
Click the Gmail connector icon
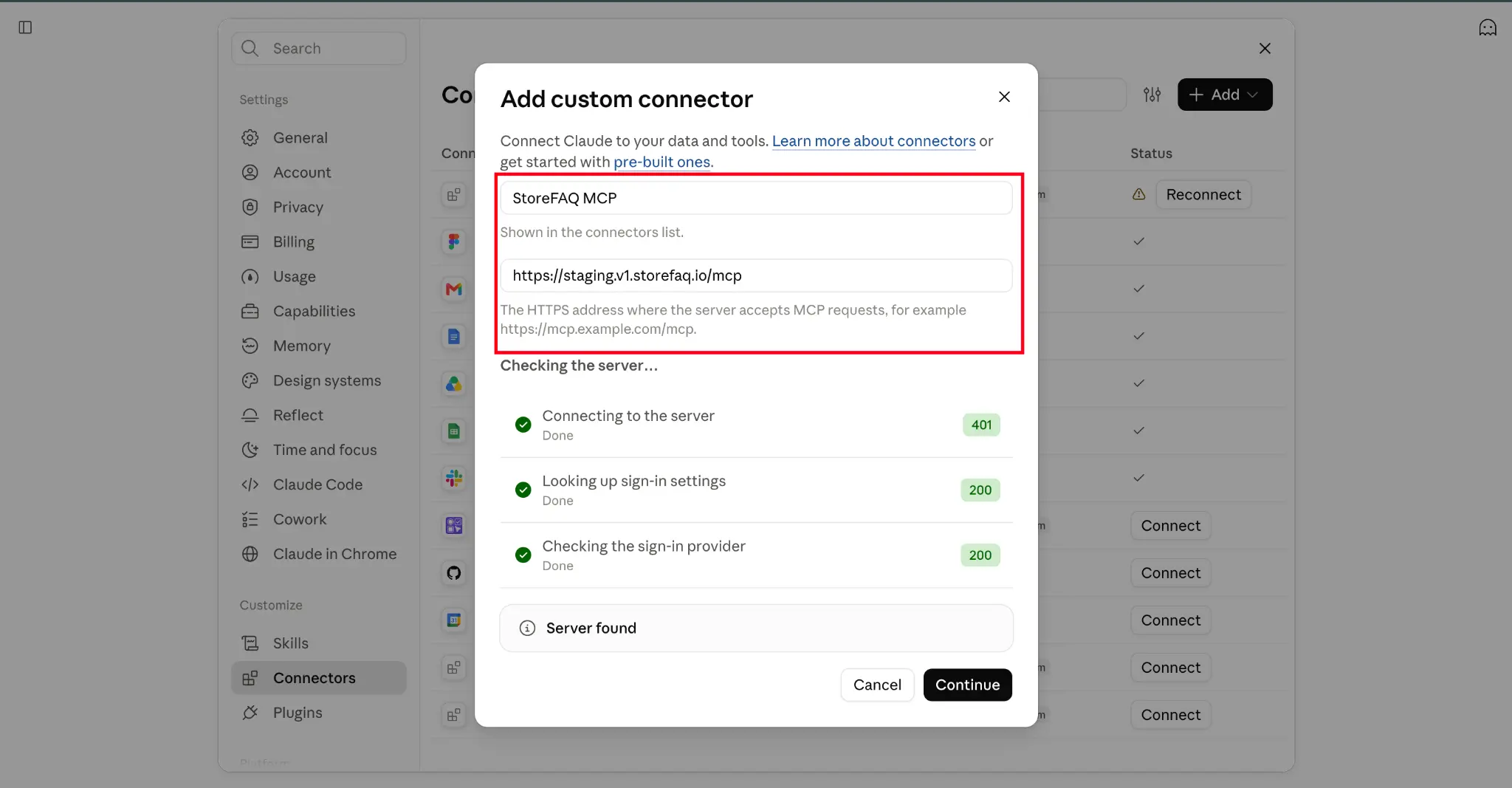pos(454,289)
